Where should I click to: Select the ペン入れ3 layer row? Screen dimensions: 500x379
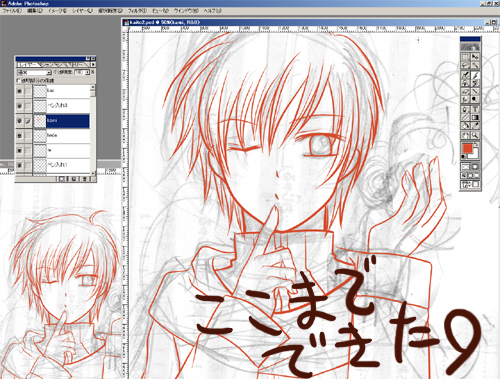click(x=53, y=106)
